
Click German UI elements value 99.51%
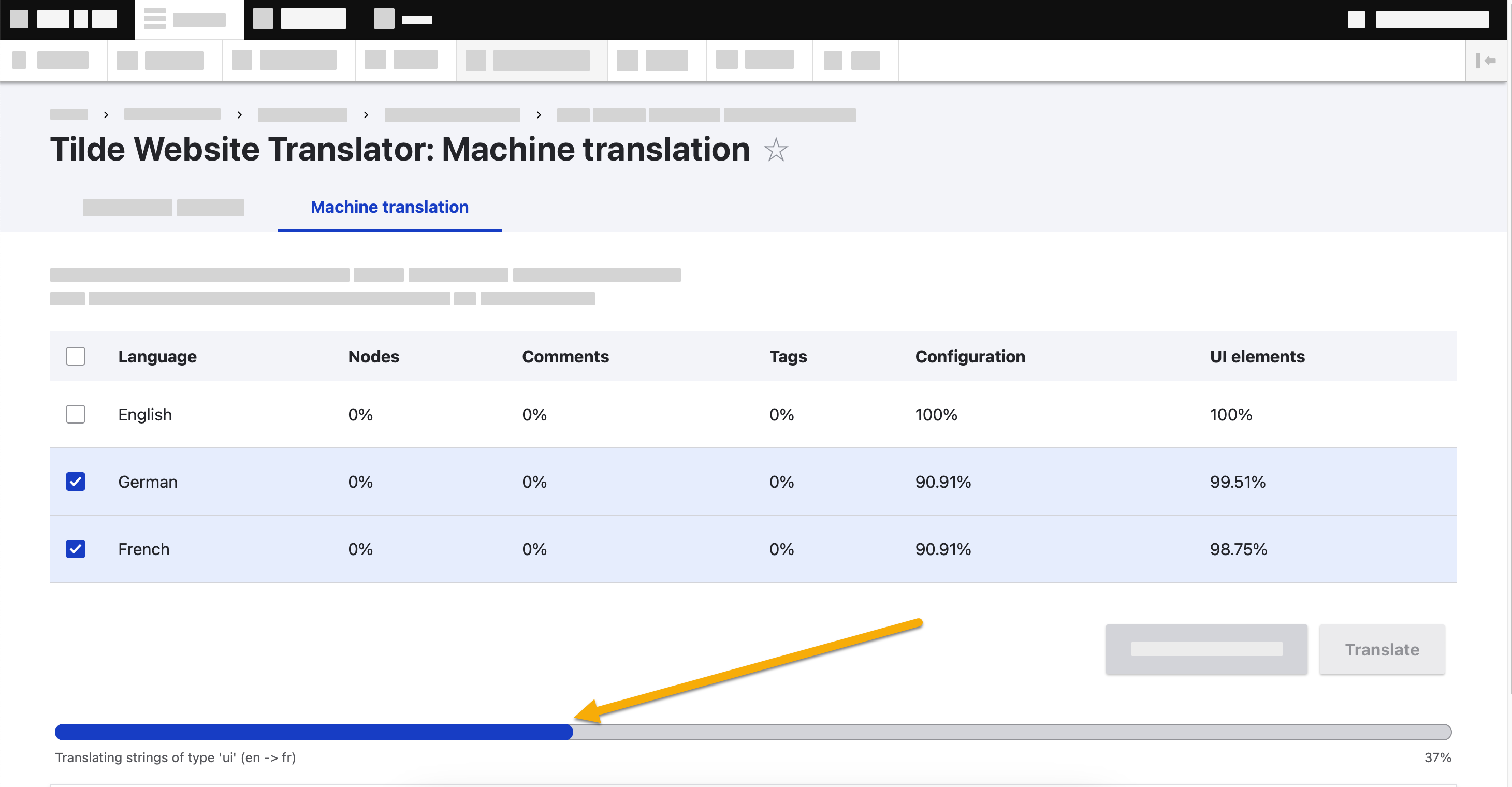pos(1238,482)
